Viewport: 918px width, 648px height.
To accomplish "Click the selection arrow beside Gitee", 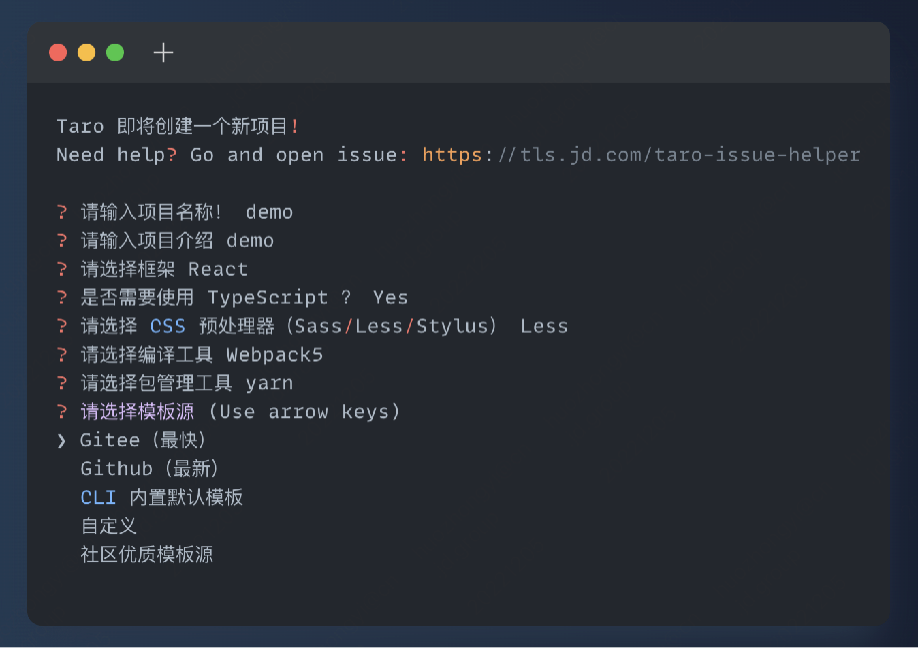I will click(x=61, y=440).
